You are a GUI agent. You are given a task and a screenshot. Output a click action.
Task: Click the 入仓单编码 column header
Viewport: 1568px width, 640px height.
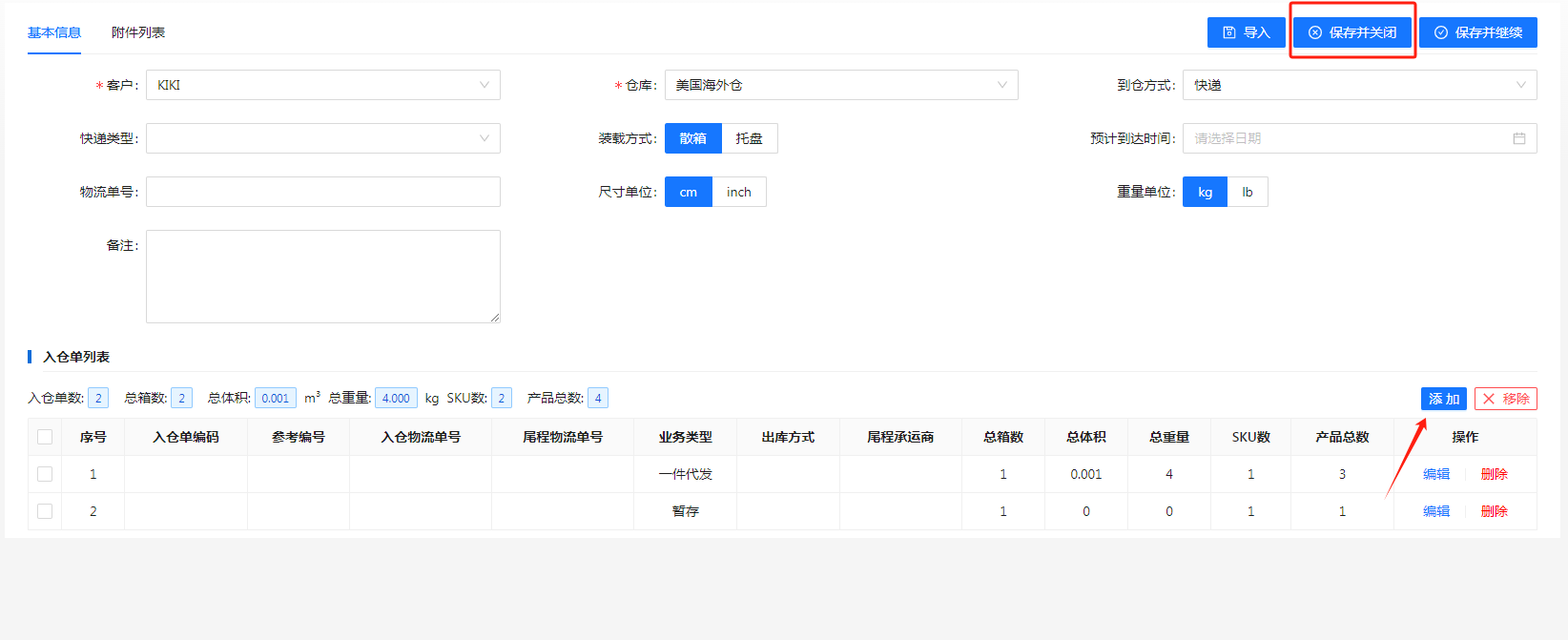pyautogui.click(x=186, y=437)
